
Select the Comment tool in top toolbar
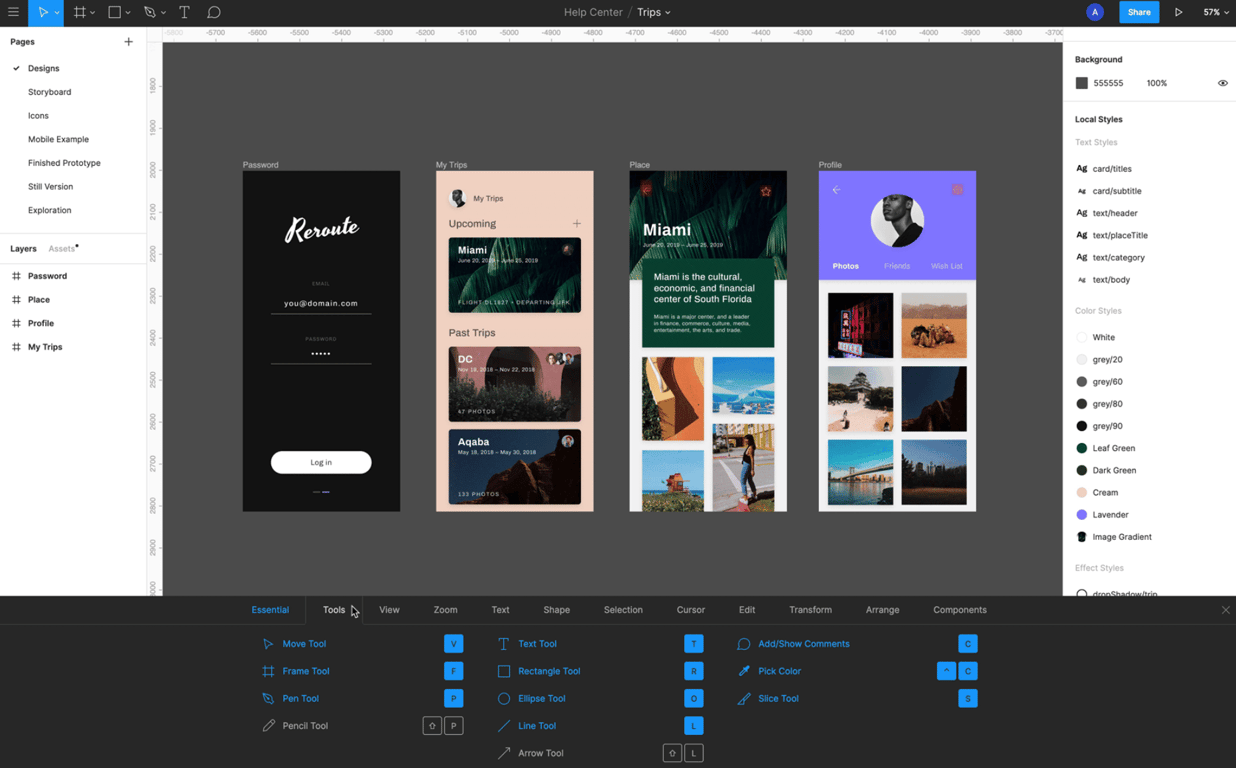point(214,12)
